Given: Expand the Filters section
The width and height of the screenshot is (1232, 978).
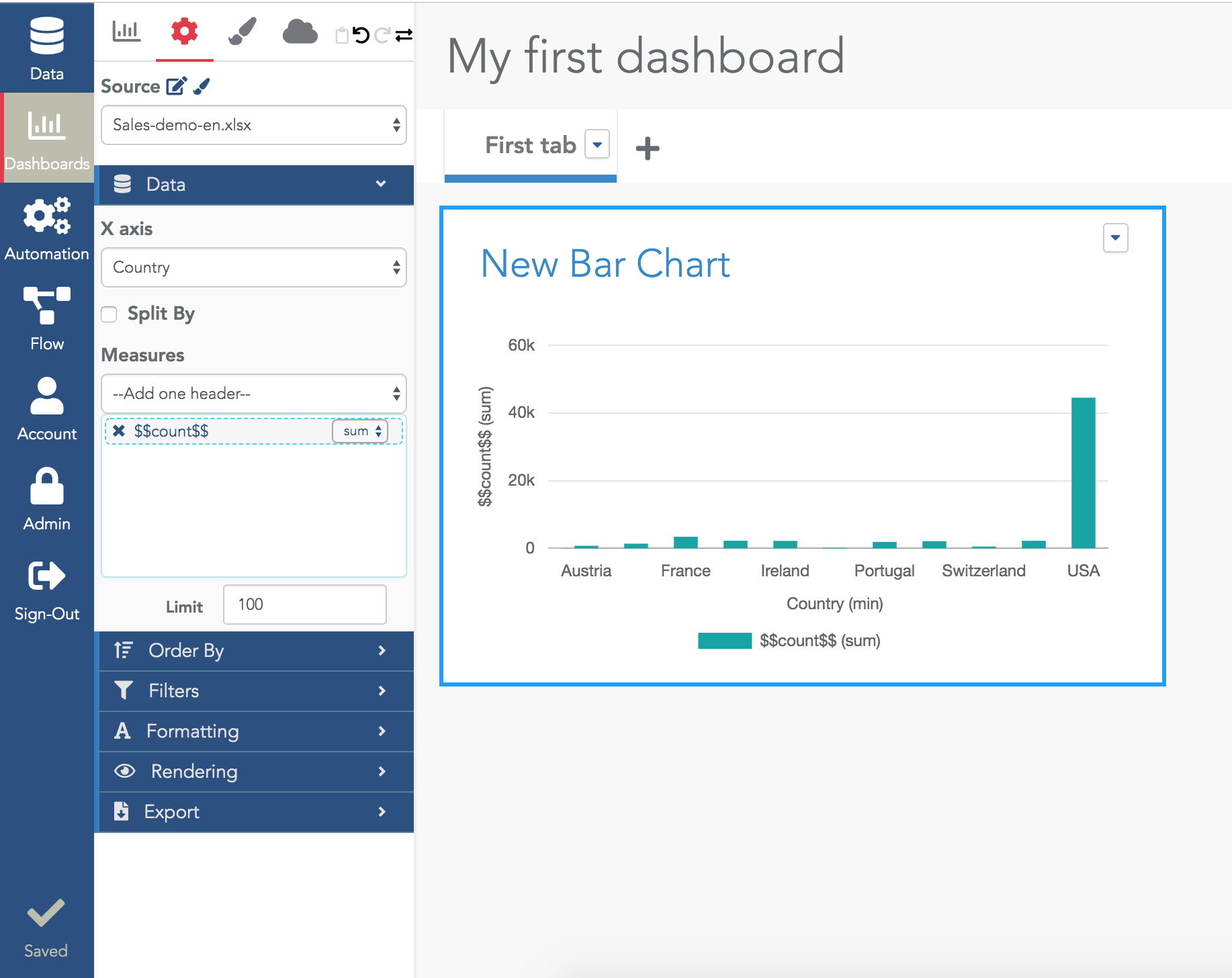Looking at the screenshot, I should [255, 691].
